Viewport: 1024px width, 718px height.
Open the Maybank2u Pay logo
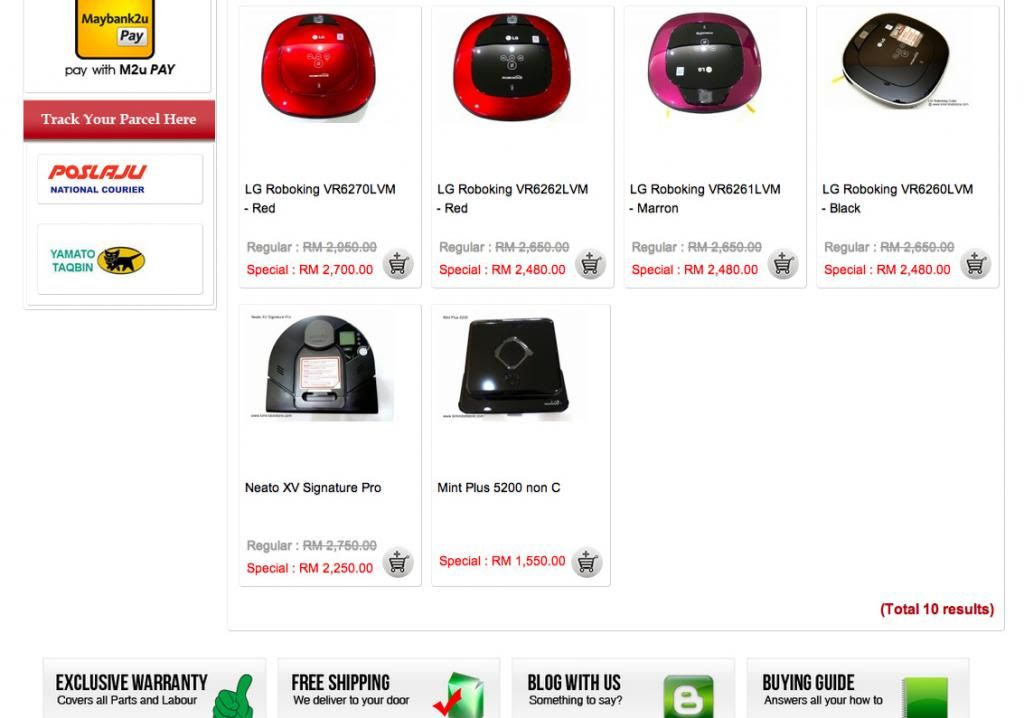[115, 29]
